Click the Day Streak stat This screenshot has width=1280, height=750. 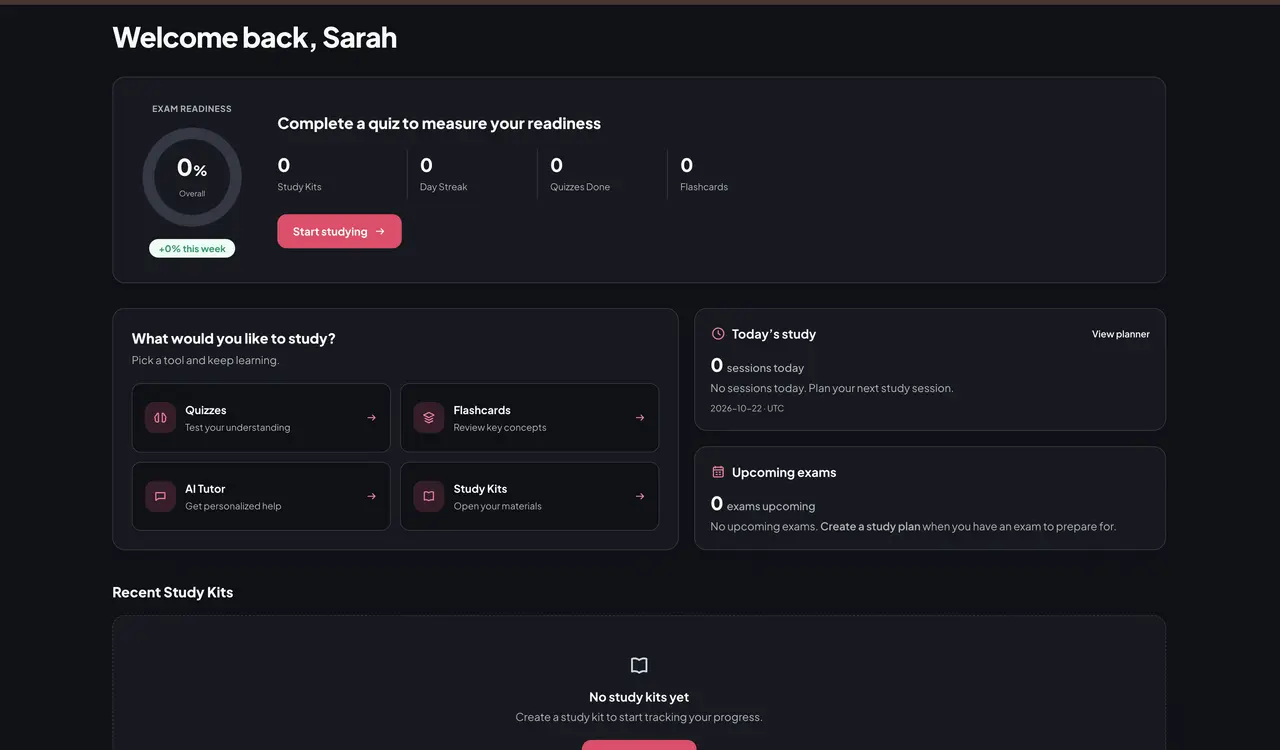click(444, 174)
